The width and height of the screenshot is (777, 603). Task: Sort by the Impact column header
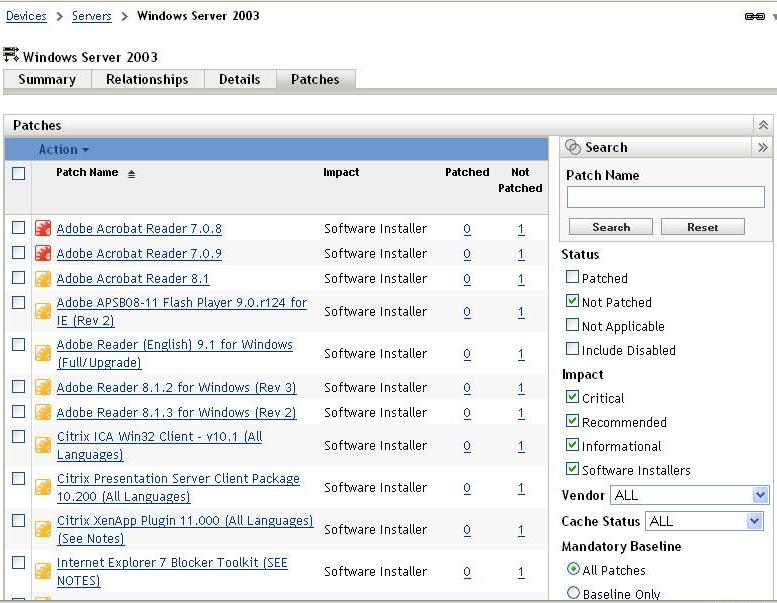pyautogui.click(x=341, y=172)
